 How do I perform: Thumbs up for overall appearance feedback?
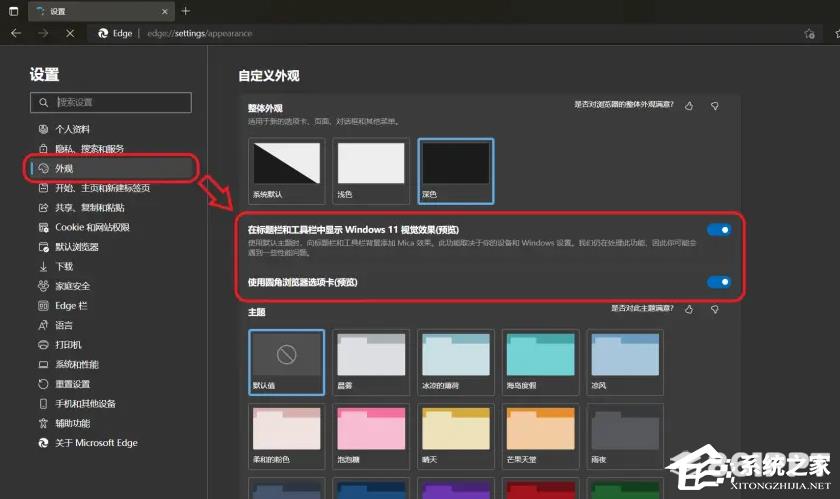689,106
